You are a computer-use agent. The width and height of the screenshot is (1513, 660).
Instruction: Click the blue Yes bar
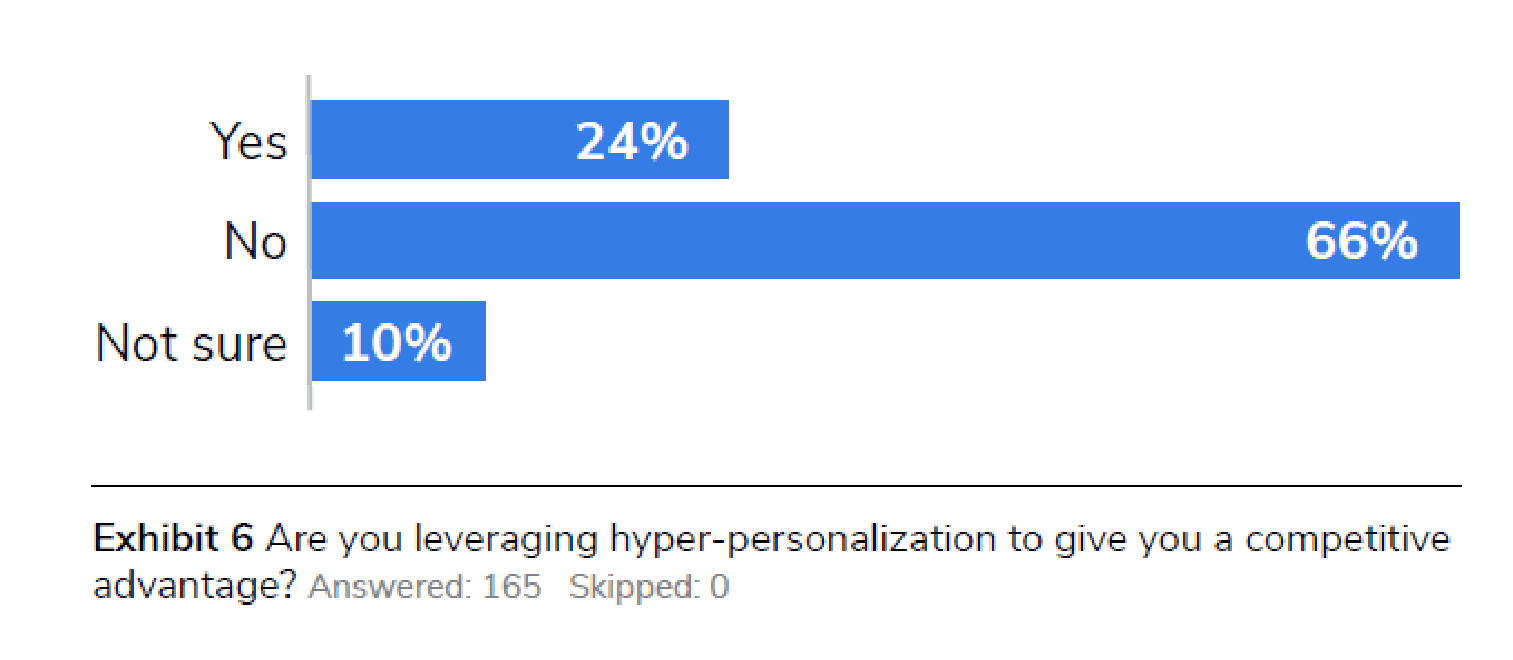[x=520, y=140]
